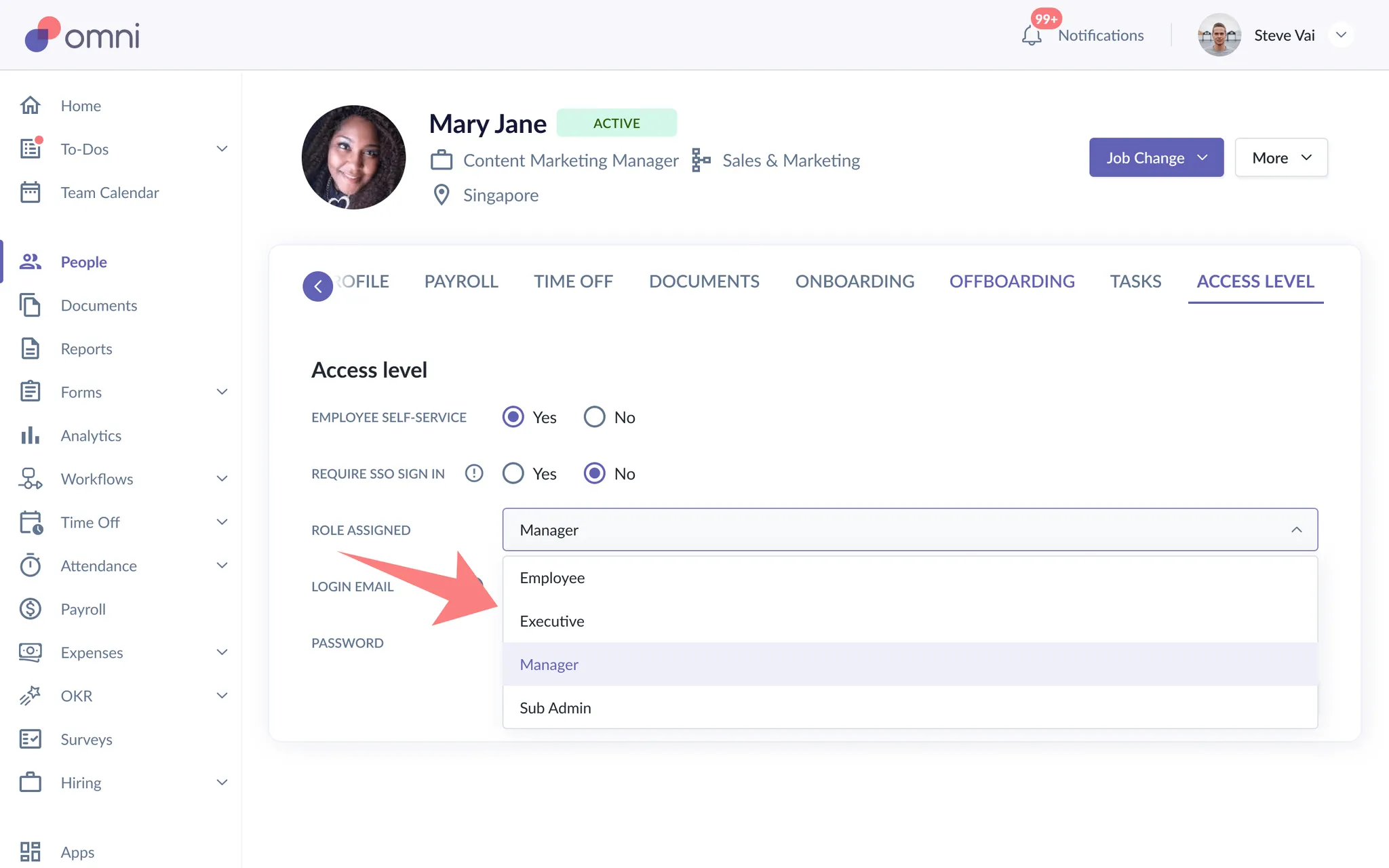Click the SSO sign in info icon
The image size is (1389, 868).
(x=474, y=473)
